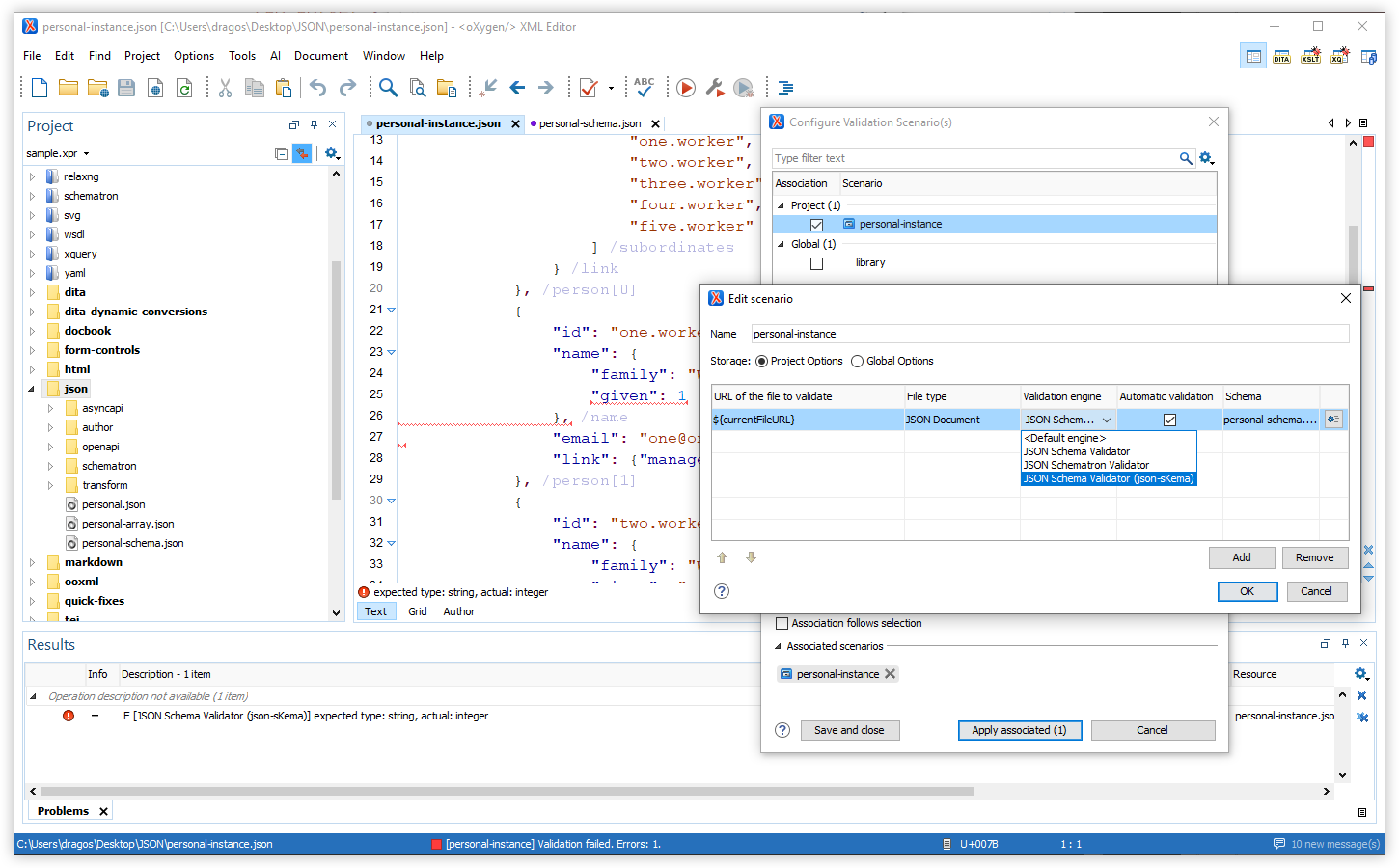Choose <Default engine> from the engine list
Viewport: 1399px width, 868px height.
click(1109, 438)
